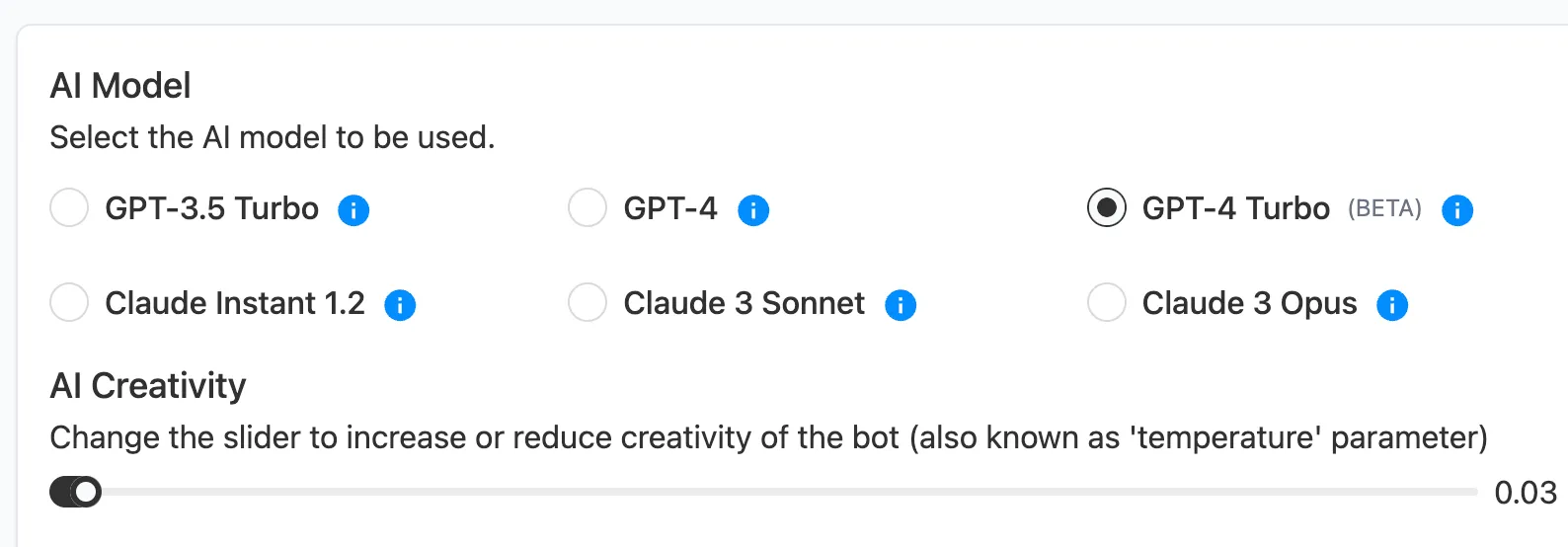View the Claude 3 Sonnet info icon
1568x547 pixels.
[x=901, y=305]
